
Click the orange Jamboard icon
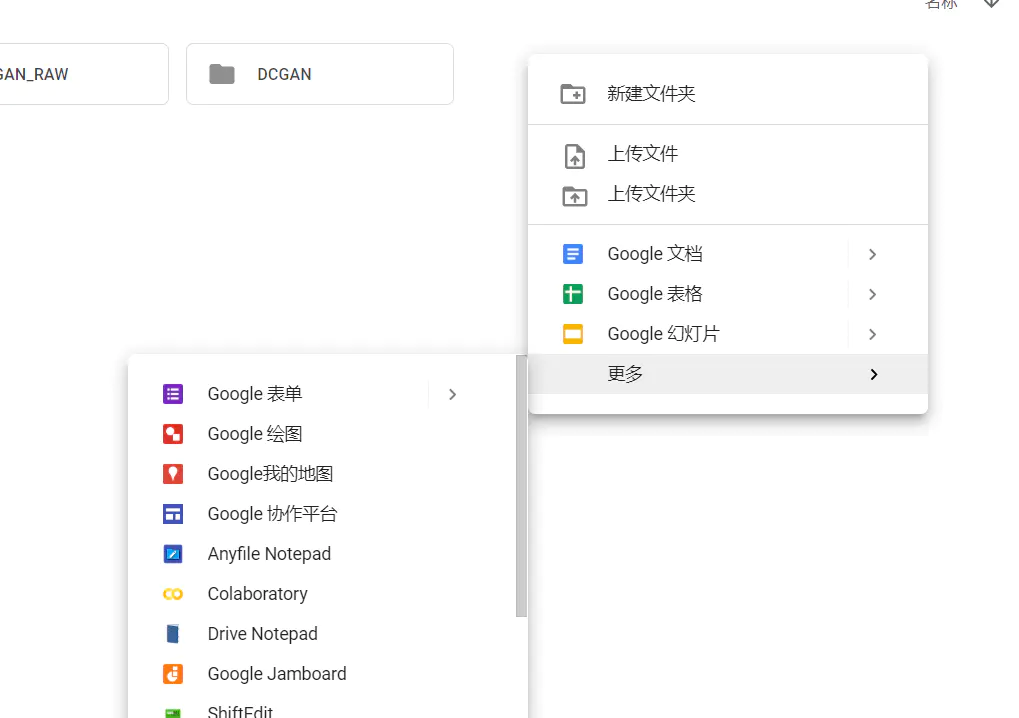pyautogui.click(x=173, y=674)
